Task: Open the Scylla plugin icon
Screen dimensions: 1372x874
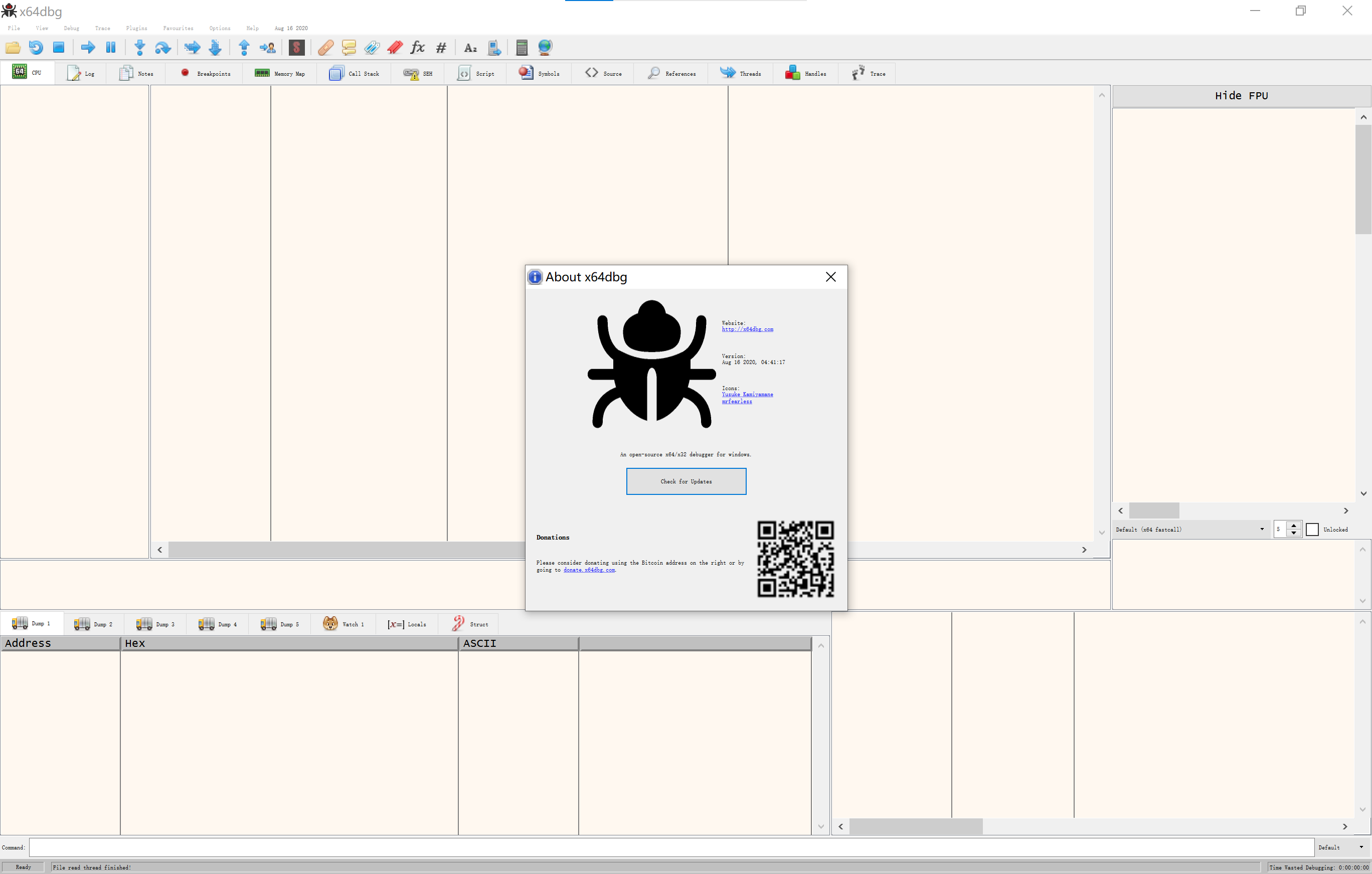Action: click(x=296, y=47)
